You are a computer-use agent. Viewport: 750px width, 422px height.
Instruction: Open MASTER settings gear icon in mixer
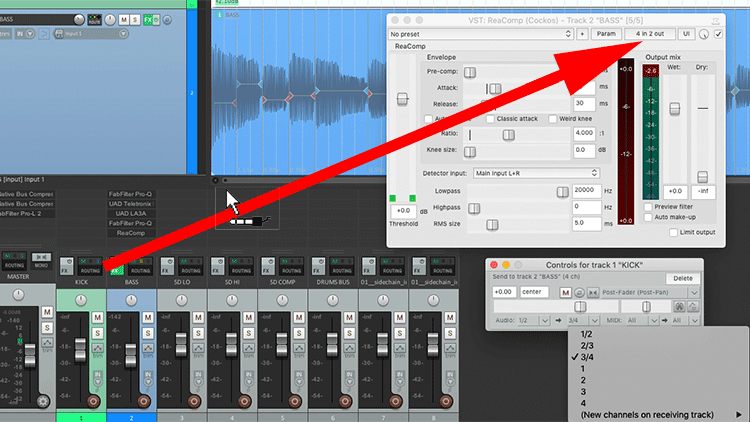43,401
